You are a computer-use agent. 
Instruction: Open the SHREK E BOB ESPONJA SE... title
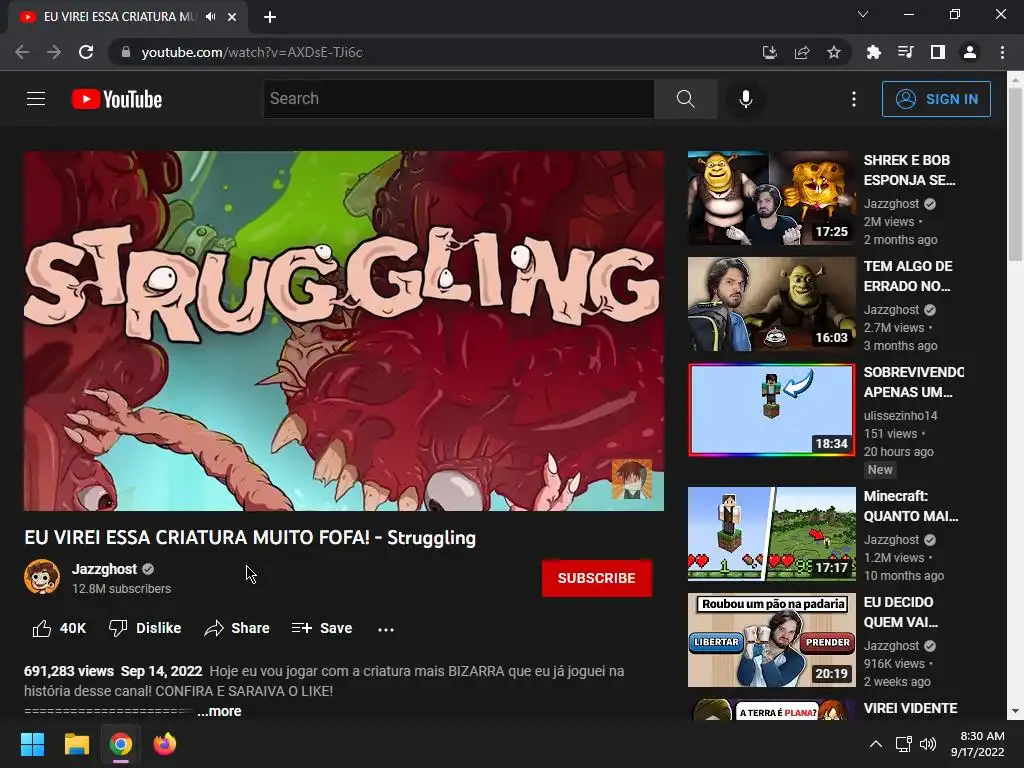[909, 170]
